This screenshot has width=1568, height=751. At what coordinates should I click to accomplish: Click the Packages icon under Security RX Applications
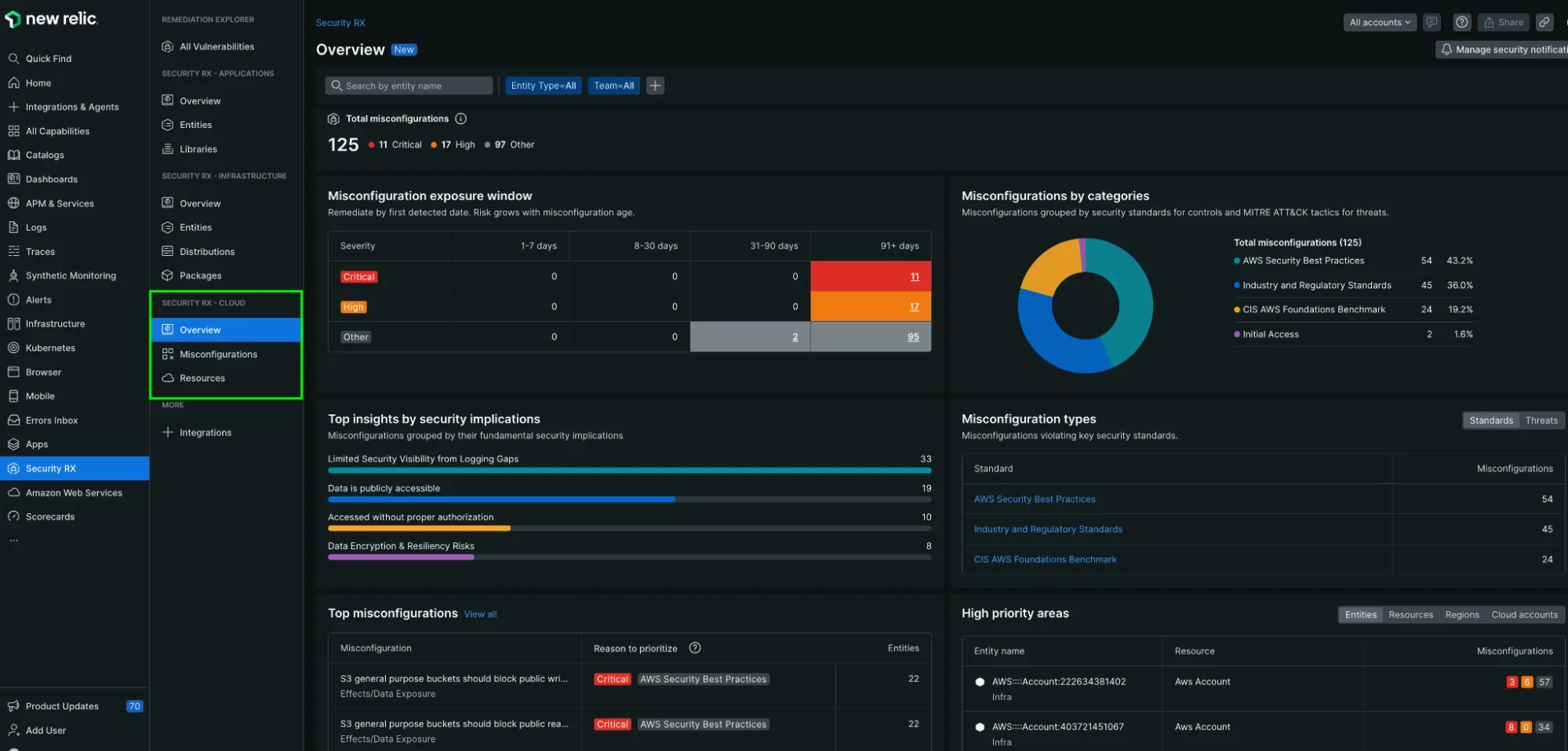[167, 275]
